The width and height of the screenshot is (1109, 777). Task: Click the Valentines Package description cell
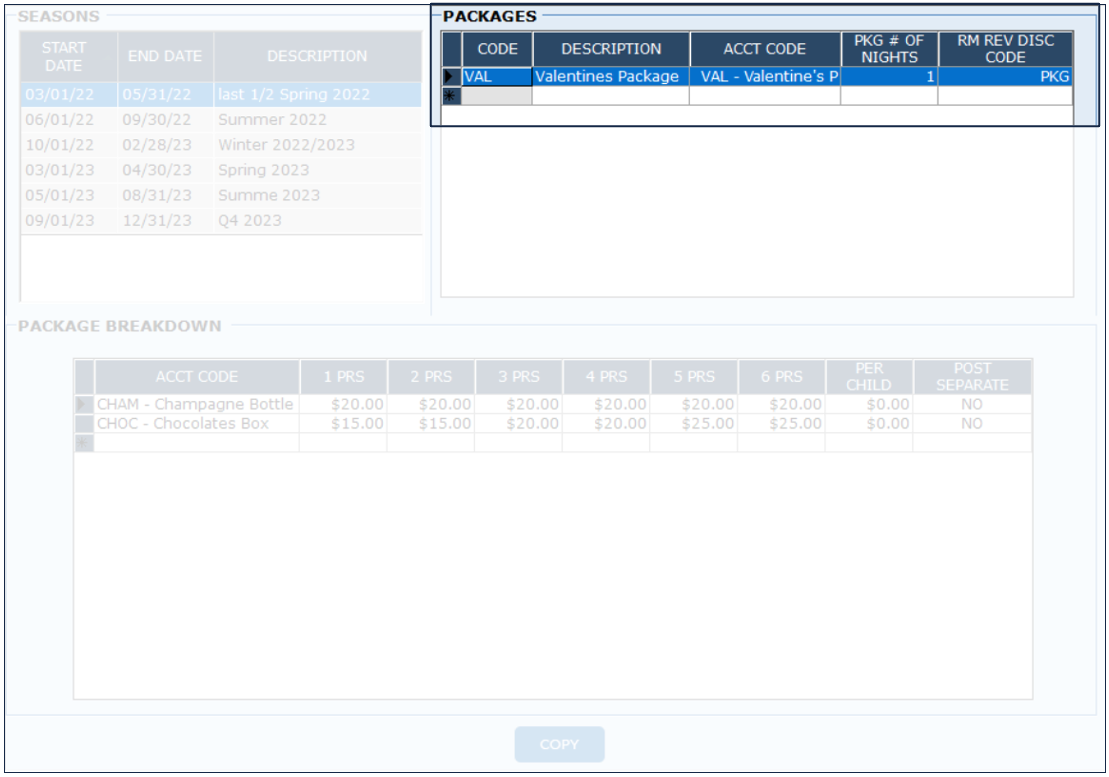pyautogui.click(x=610, y=77)
